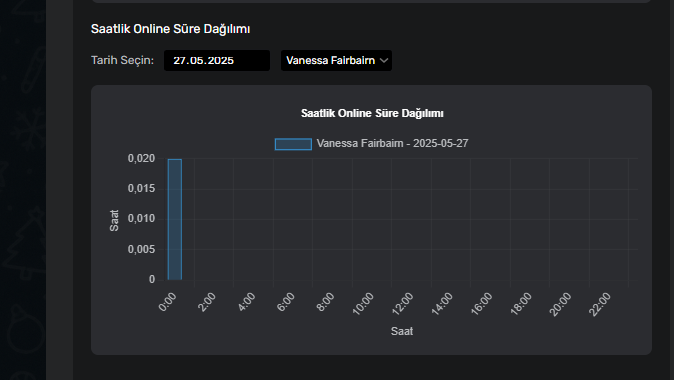Click the 20:00 x-axis label

pyautogui.click(x=561, y=304)
